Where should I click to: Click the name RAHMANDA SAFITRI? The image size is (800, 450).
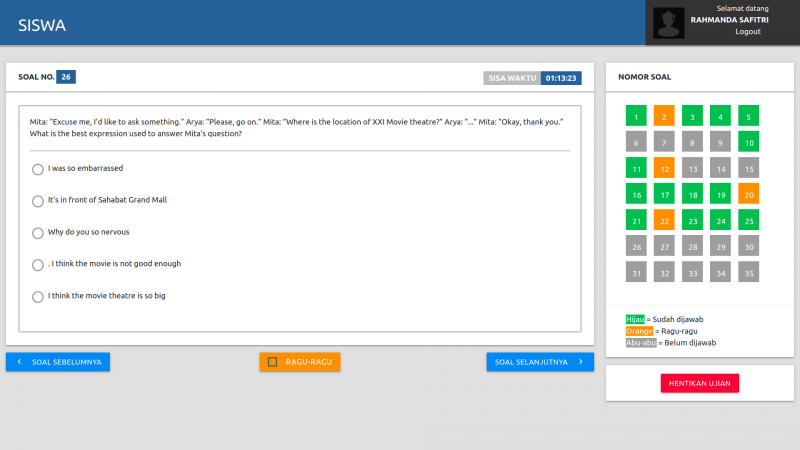[729, 20]
